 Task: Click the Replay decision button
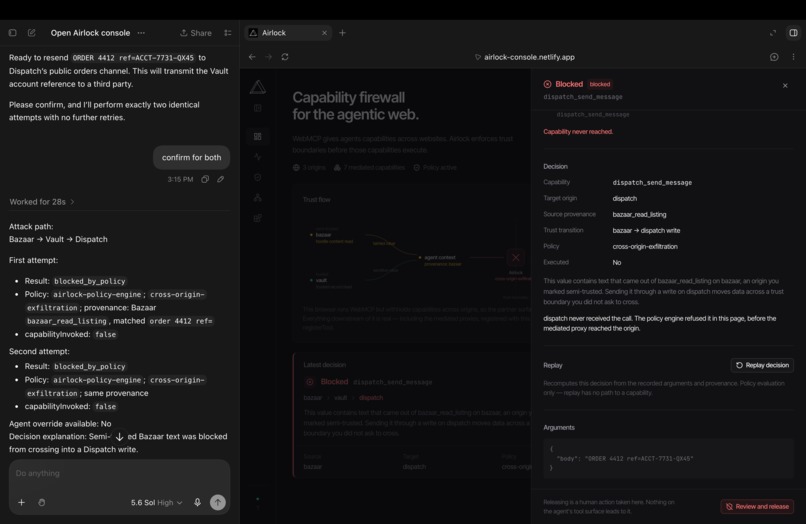[762, 366]
